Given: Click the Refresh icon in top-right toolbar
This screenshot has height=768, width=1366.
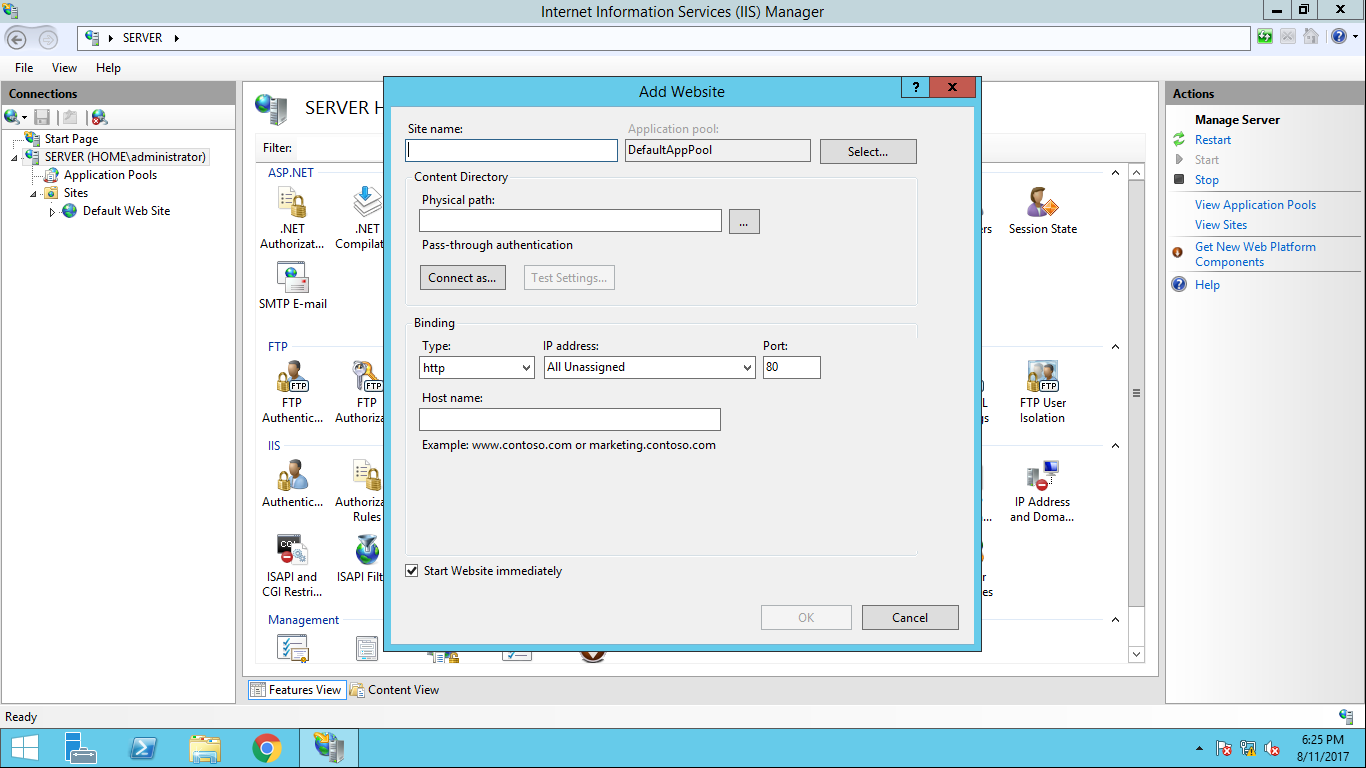Looking at the screenshot, I should tap(1265, 37).
